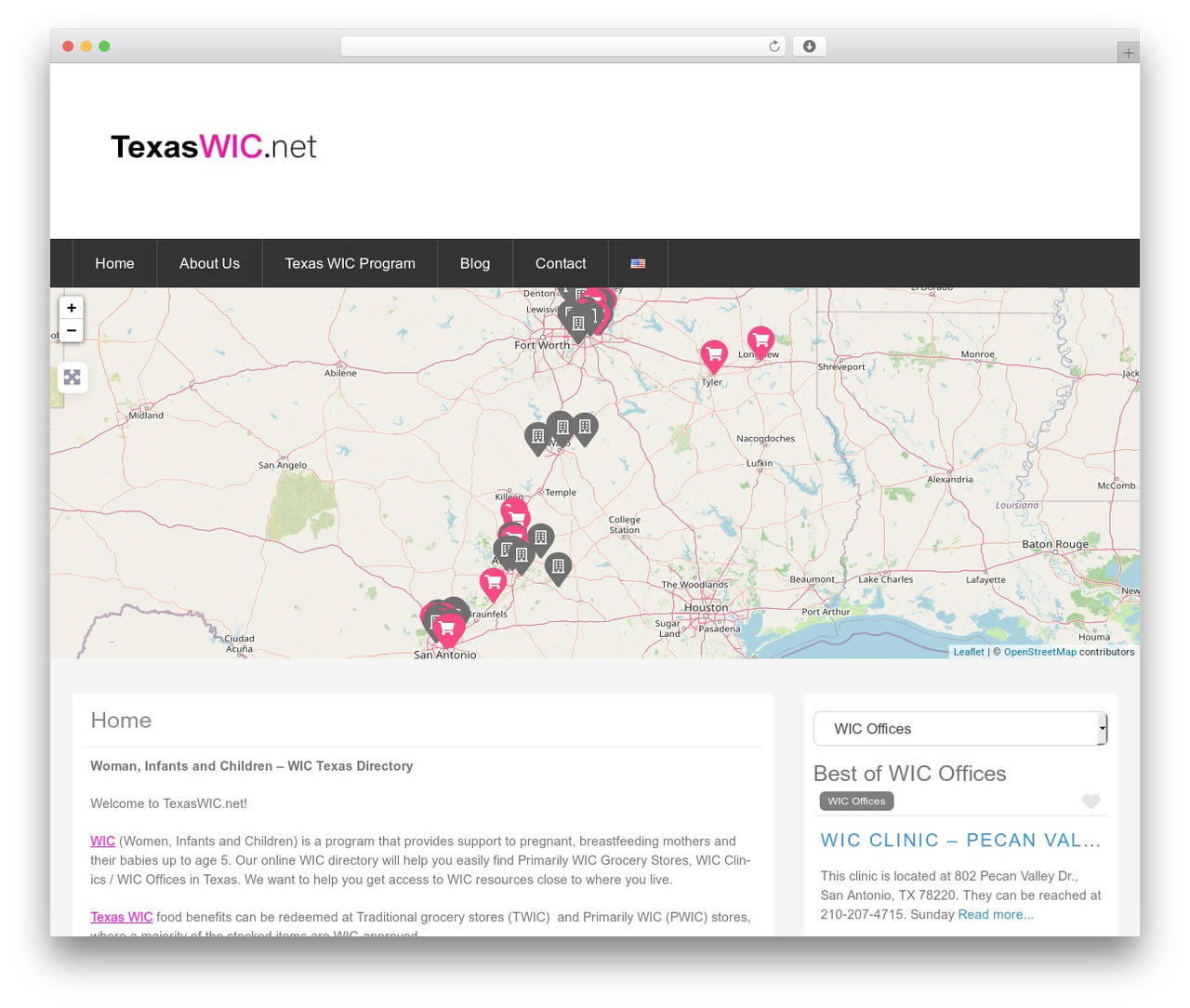This screenshot has height=1008, width=1190.
Task: Open the Blog menu item
Action: pos(475,263)
